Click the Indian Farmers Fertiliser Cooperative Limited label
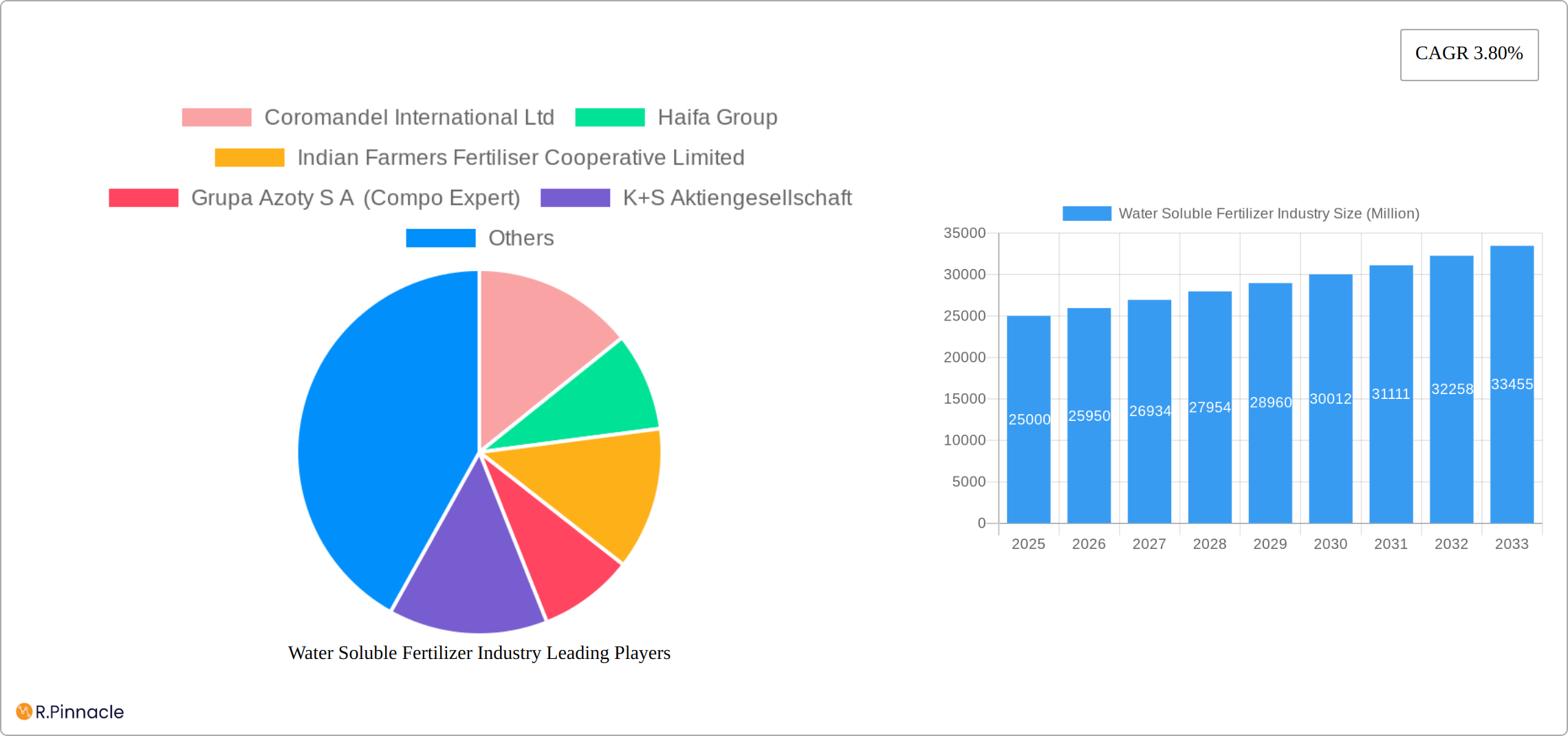This screenshot has width=1568, height=736. (521, 158)
